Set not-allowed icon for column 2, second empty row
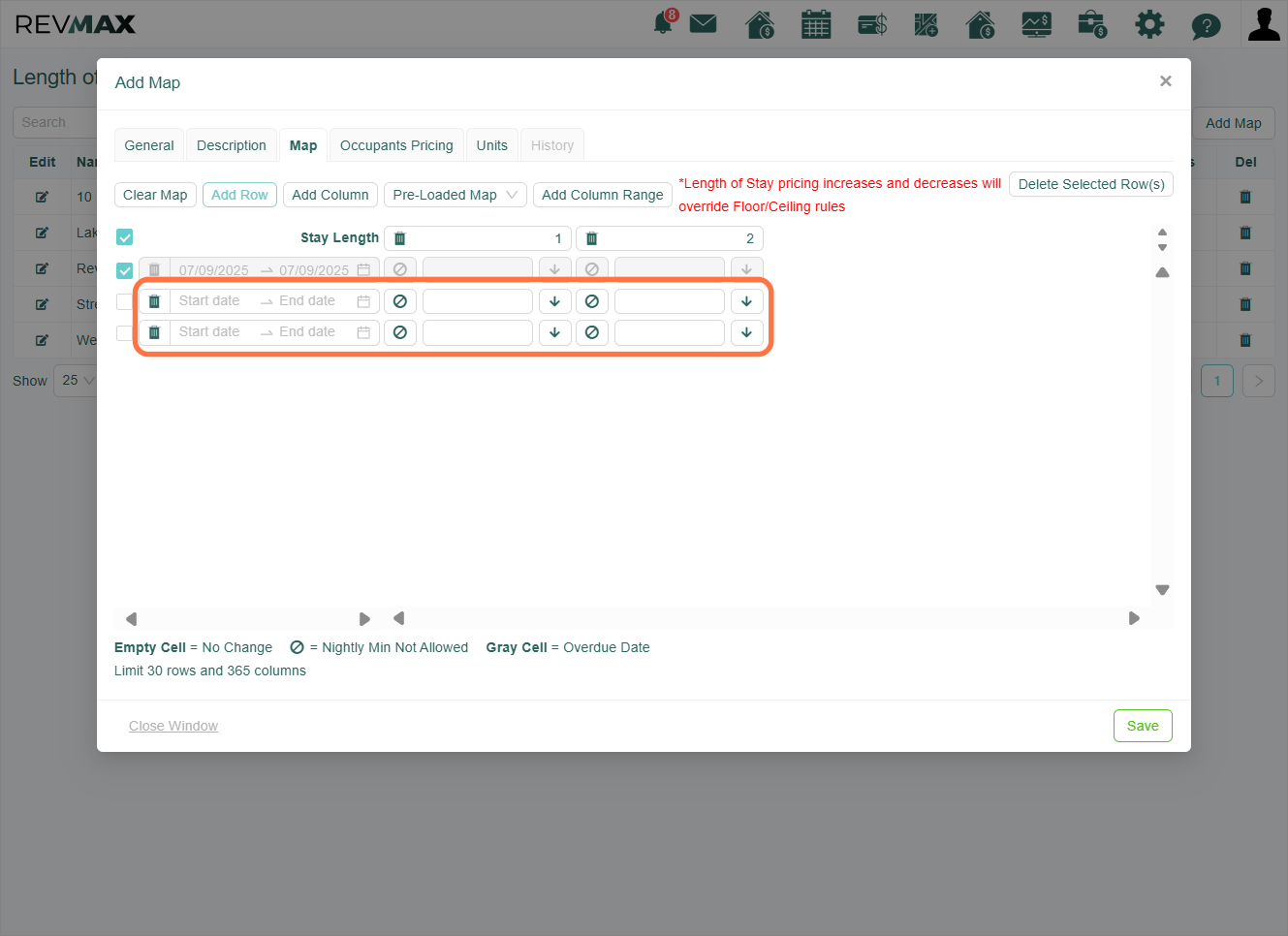 click(592, 332)
